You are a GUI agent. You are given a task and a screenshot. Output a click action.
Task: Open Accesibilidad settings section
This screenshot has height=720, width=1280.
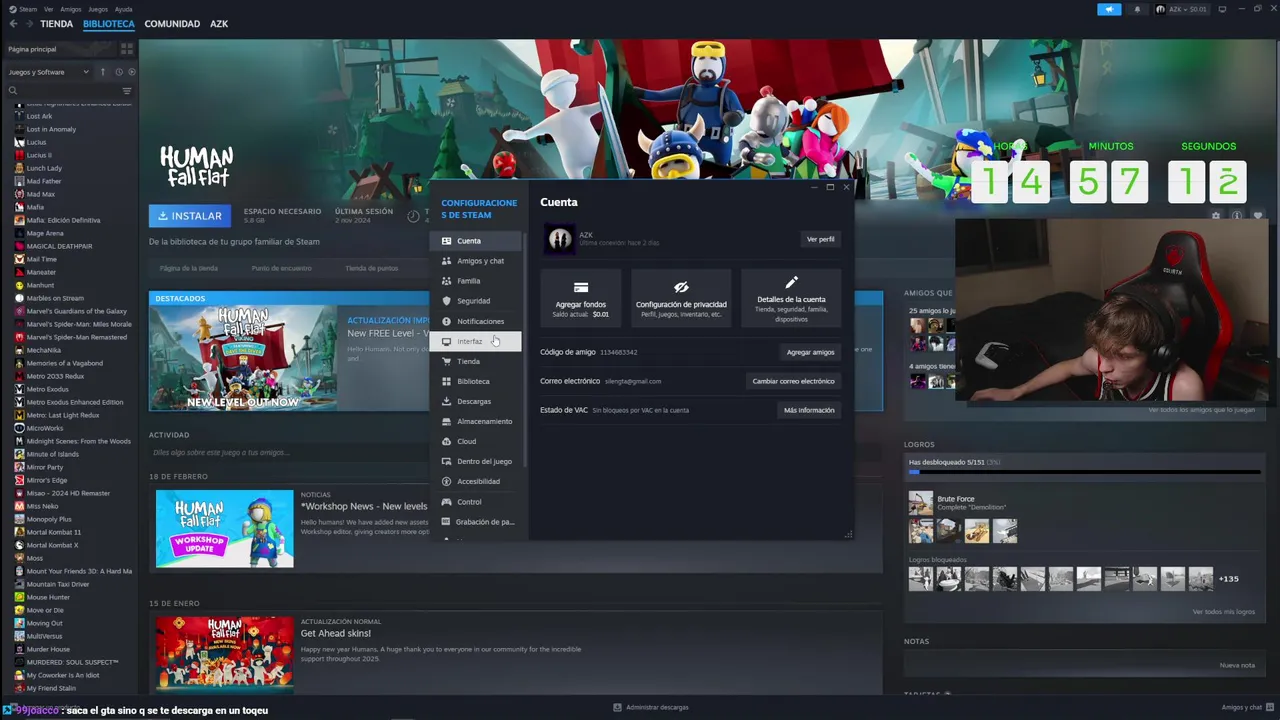click(476, 481)
